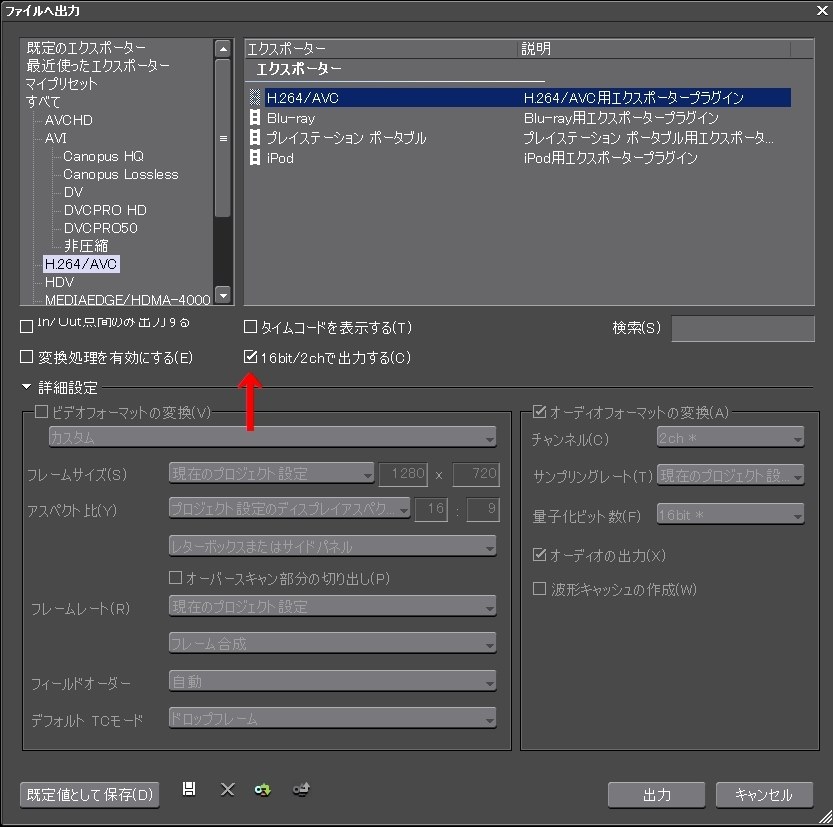Select AVI in the category tree
The image size is (833, 827).
[56, 138]
